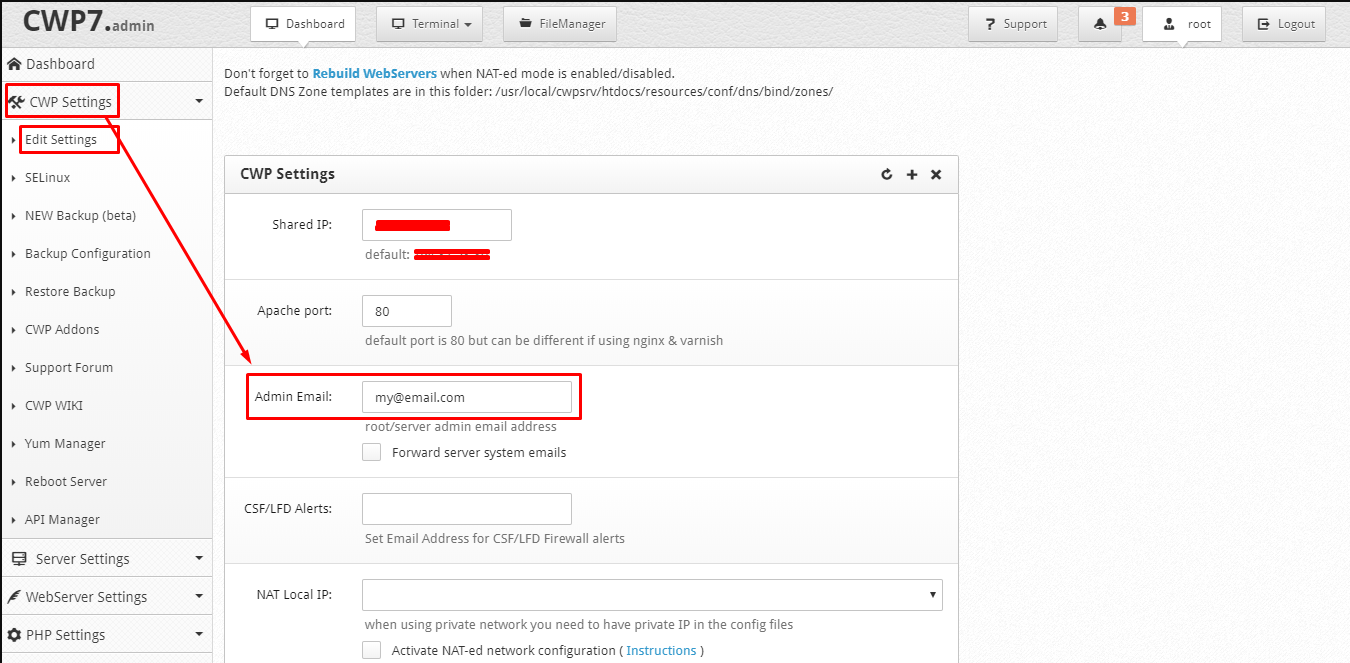
Task: Click the Server Settings icon in sidebar
Action: pos(19,559)
